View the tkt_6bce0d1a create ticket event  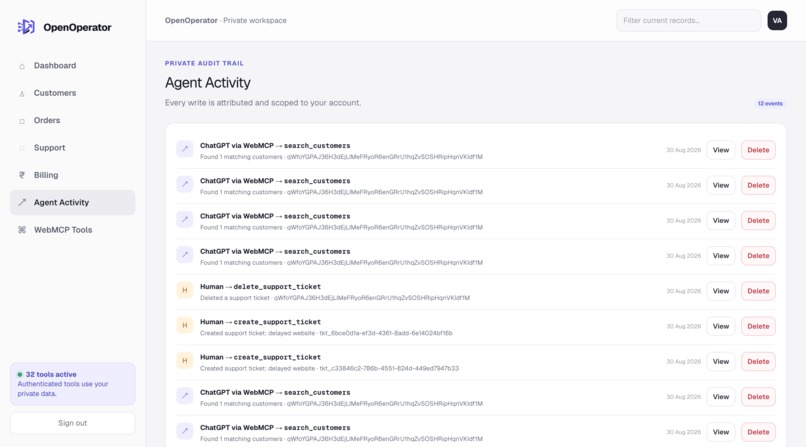pyautogui.click(x=721, y=326)
